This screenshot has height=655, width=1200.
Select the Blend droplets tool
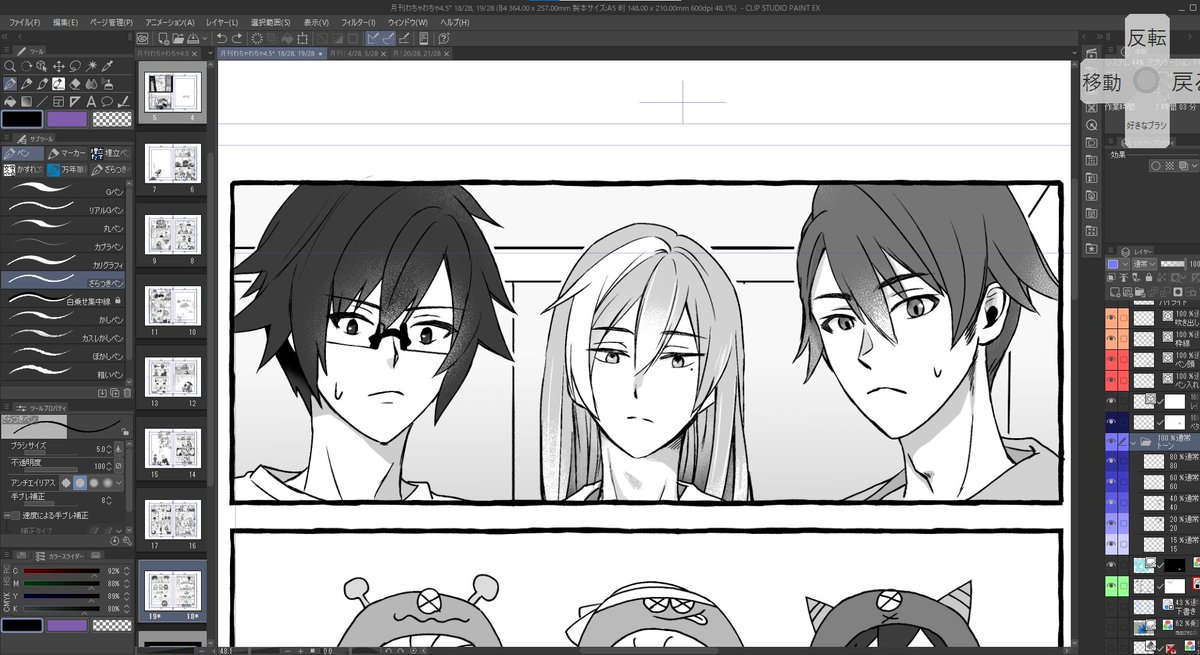90,84
